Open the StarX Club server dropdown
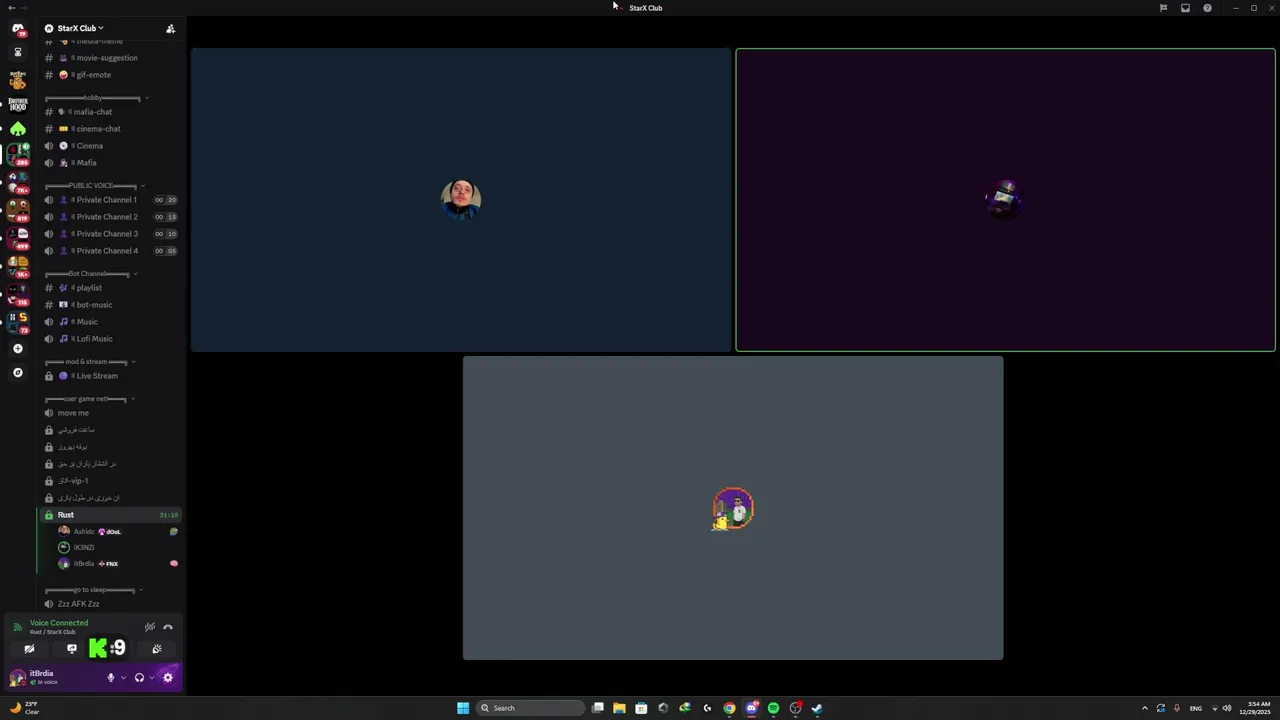The width and height of the screenshot is (1280, 720). [x=80, y=28]
